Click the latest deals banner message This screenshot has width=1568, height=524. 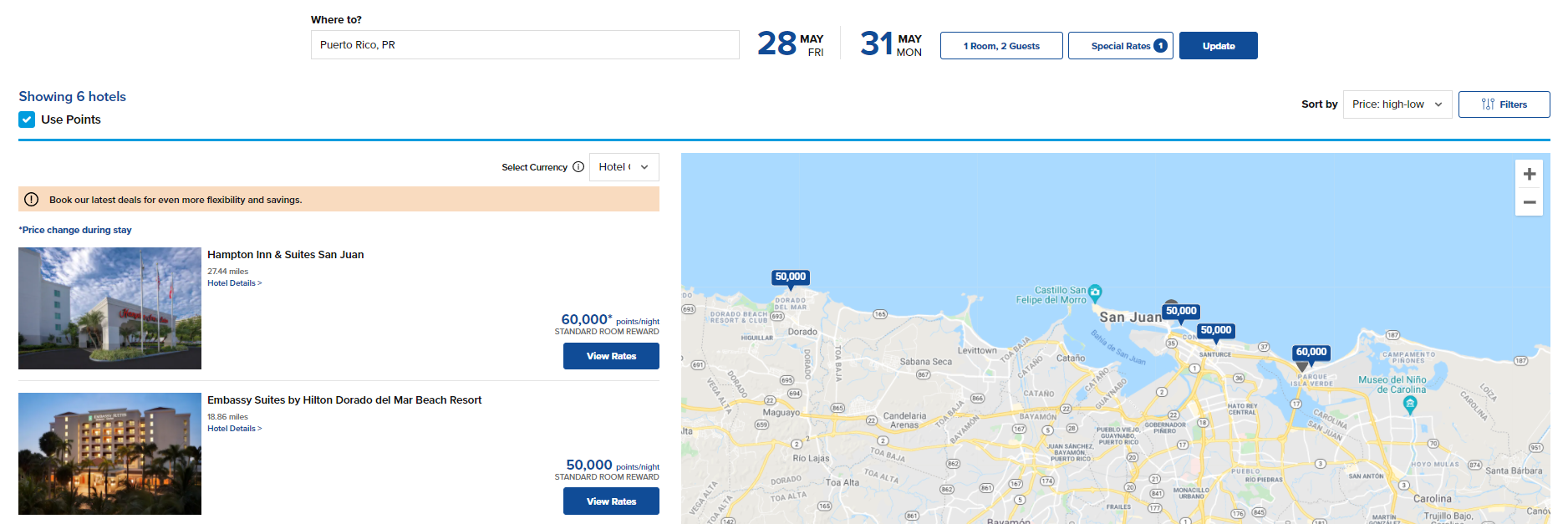click(176, 200)
